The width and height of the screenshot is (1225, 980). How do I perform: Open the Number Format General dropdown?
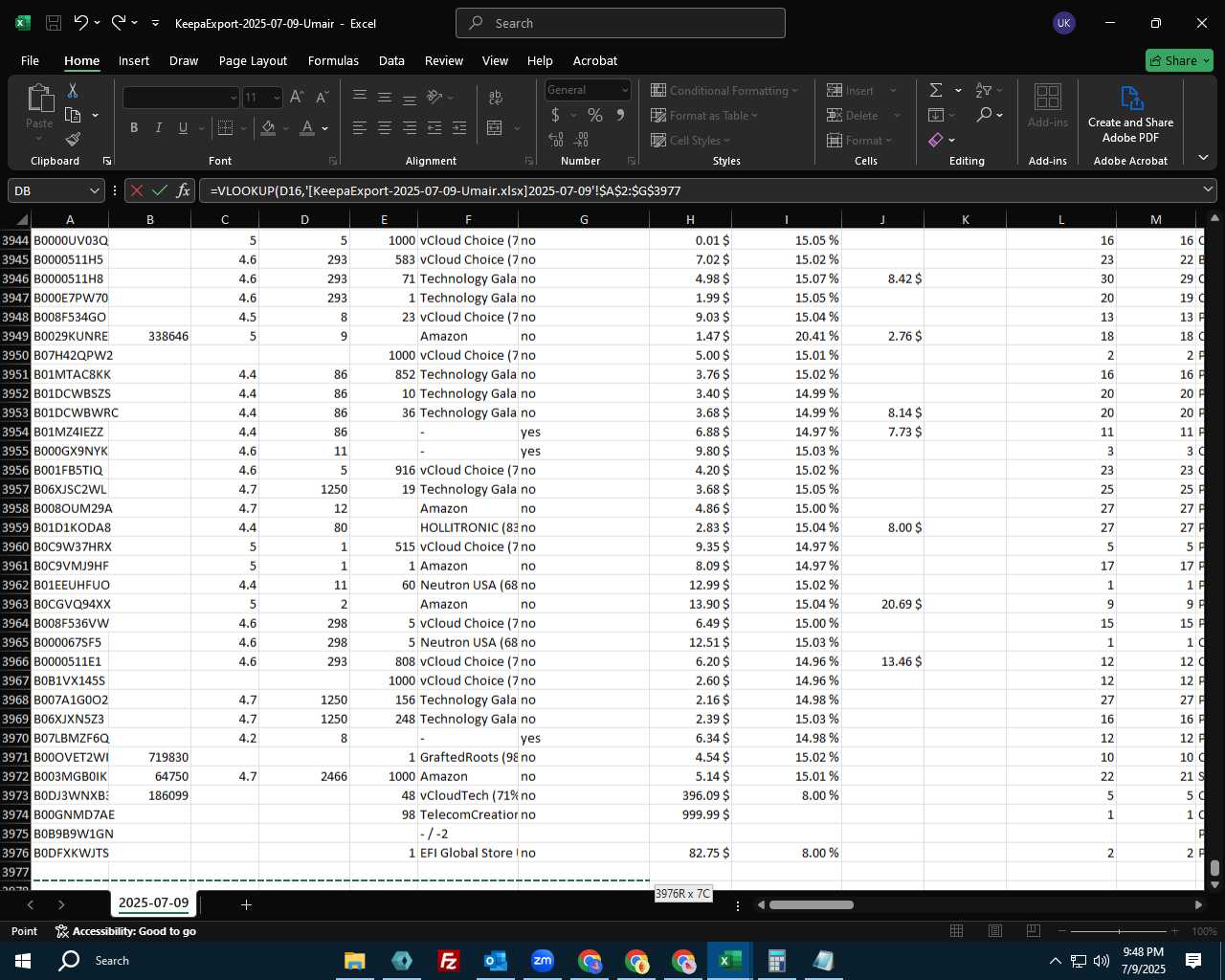click(624, 90)
